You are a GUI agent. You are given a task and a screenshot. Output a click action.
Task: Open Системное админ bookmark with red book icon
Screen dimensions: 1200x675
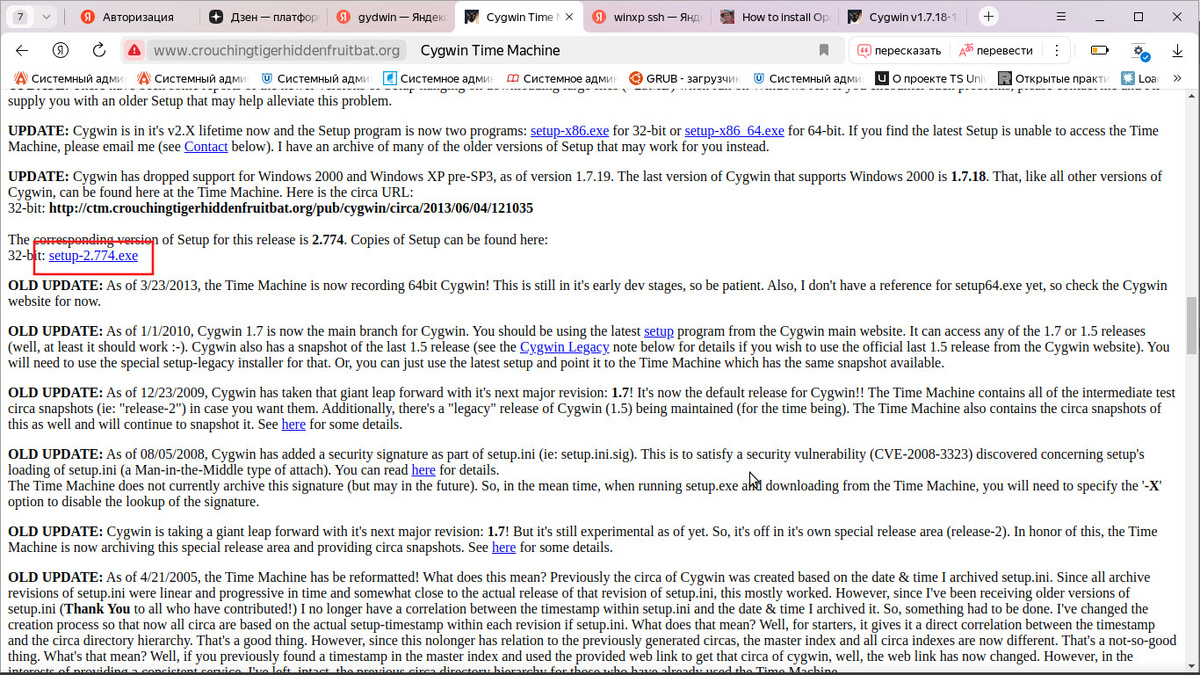click(561, 78)
